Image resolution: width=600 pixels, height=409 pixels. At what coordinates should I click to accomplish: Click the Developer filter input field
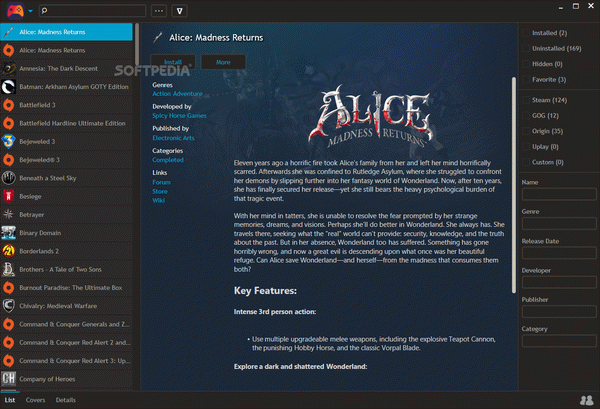[559, 282]
